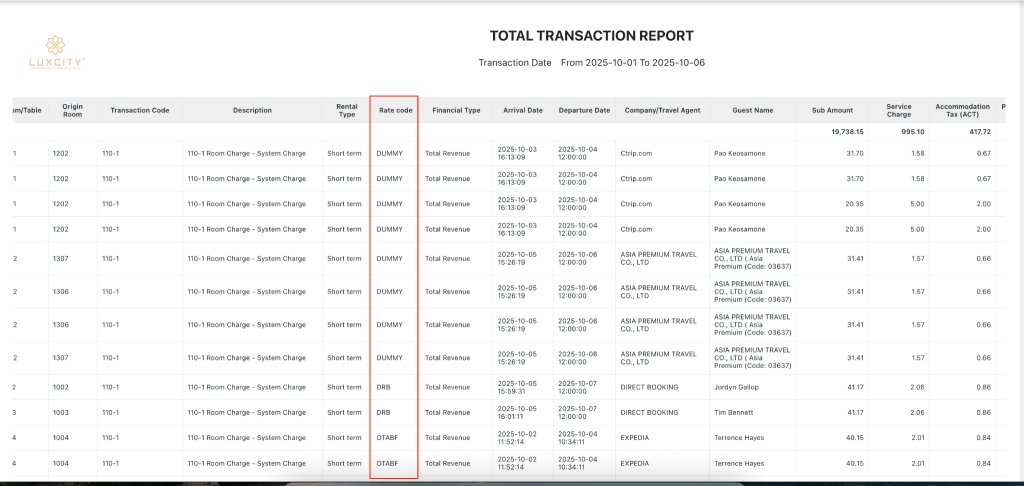Click the Company/Travel Agent column header

tap(663, 110)
